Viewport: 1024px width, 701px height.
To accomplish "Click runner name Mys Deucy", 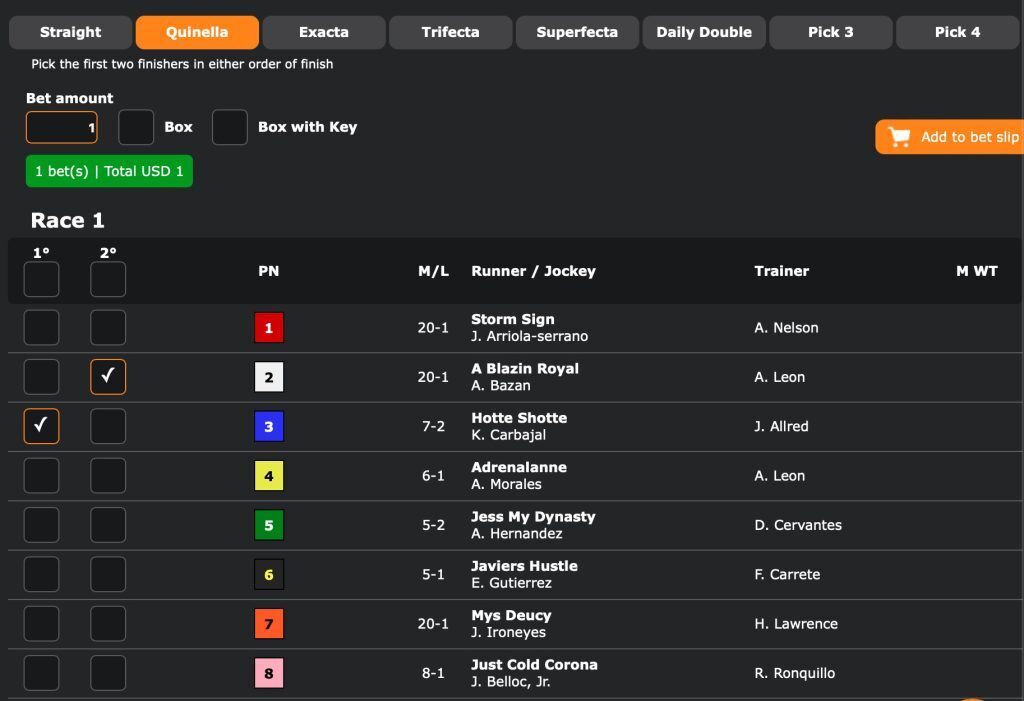I will (511, 615).
